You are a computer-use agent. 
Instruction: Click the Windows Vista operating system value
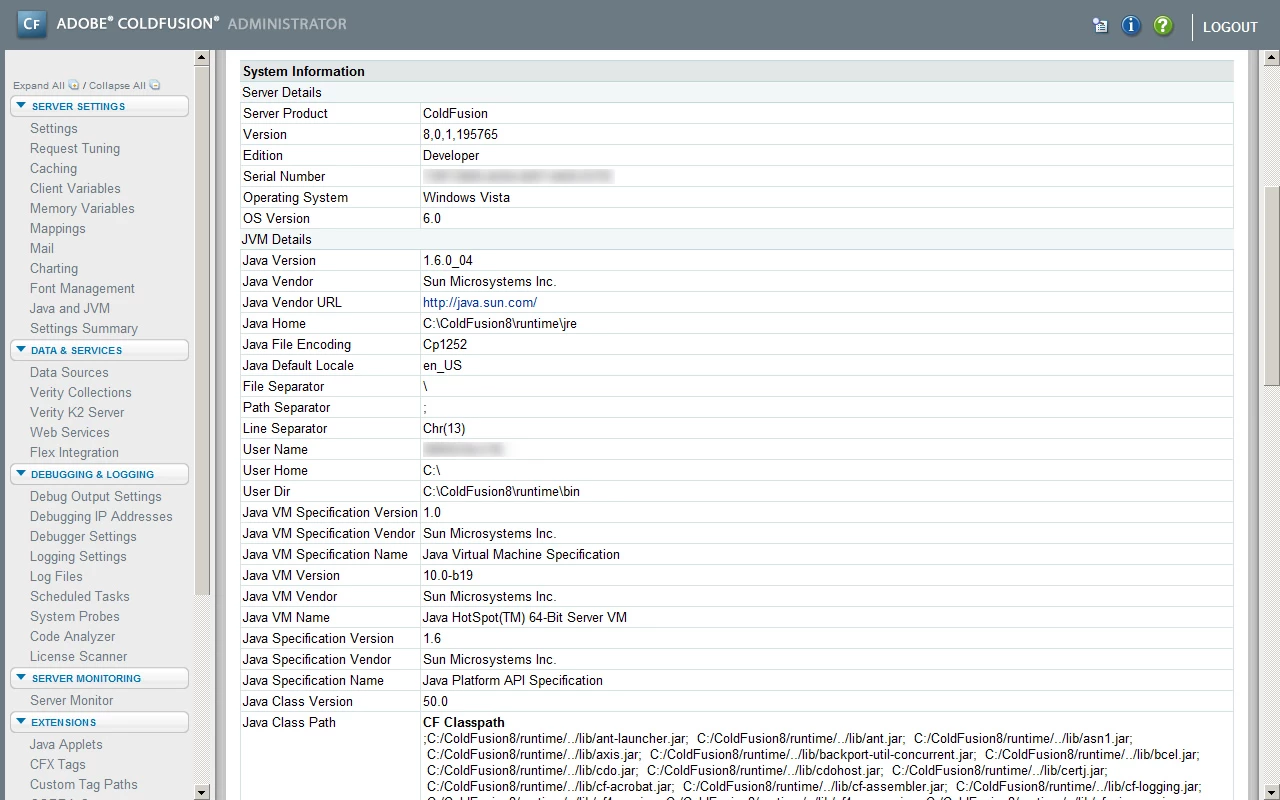tap(466, 197)
